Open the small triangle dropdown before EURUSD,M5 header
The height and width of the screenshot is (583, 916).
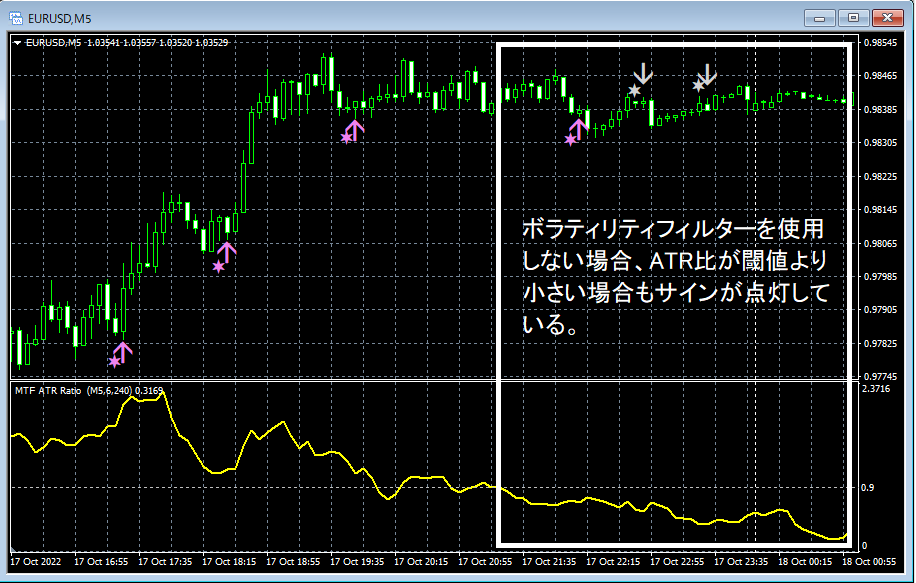tap(18, 43)
